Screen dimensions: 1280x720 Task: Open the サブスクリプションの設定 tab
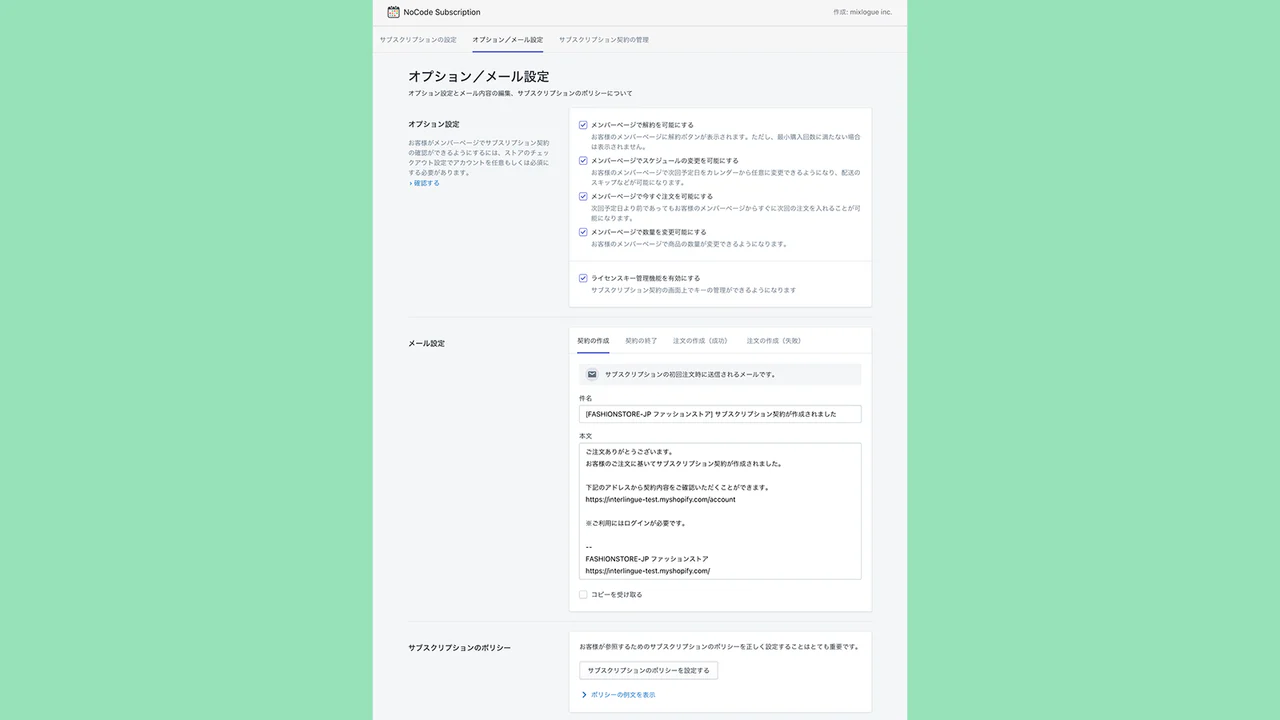tap(418, 39)
